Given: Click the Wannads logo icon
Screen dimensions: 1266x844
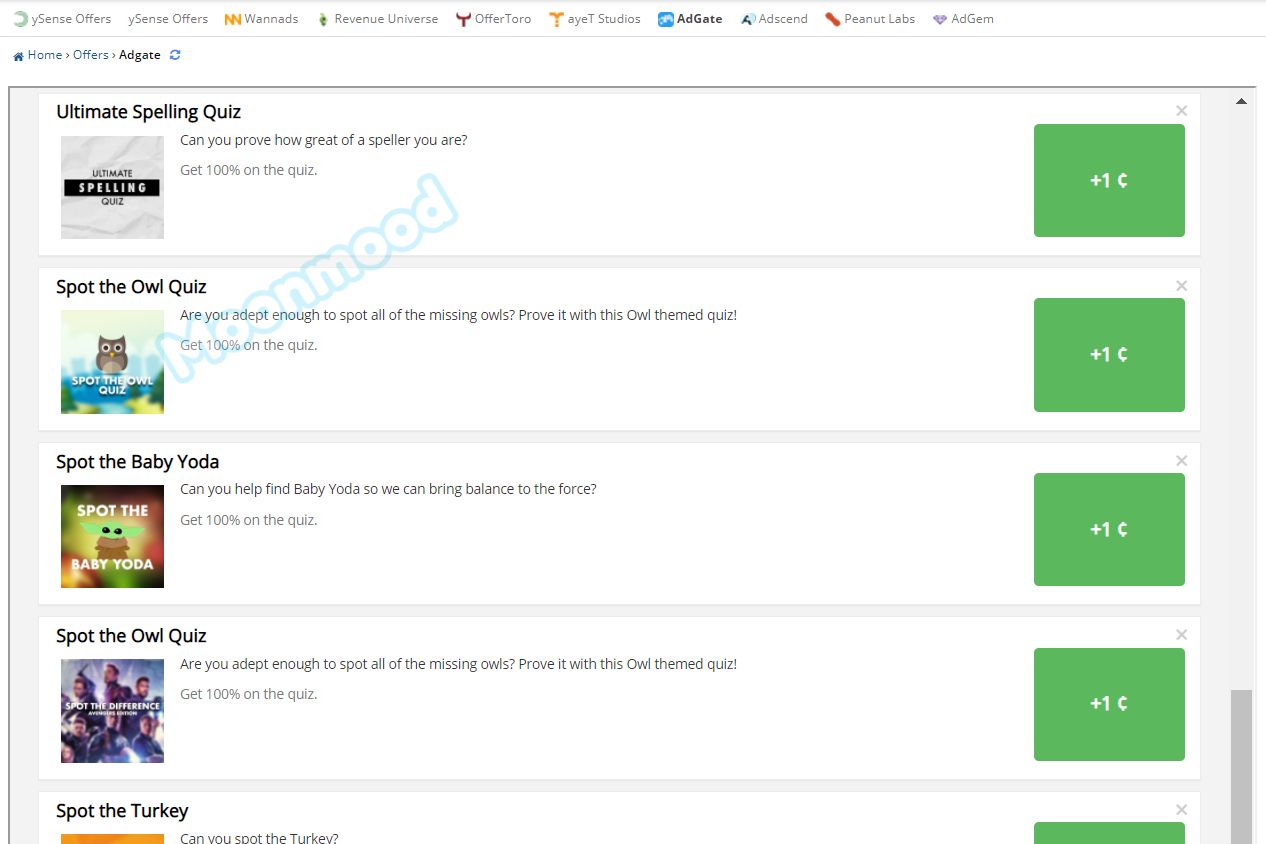Looking at the screenshot, I should tap(233, 19).
